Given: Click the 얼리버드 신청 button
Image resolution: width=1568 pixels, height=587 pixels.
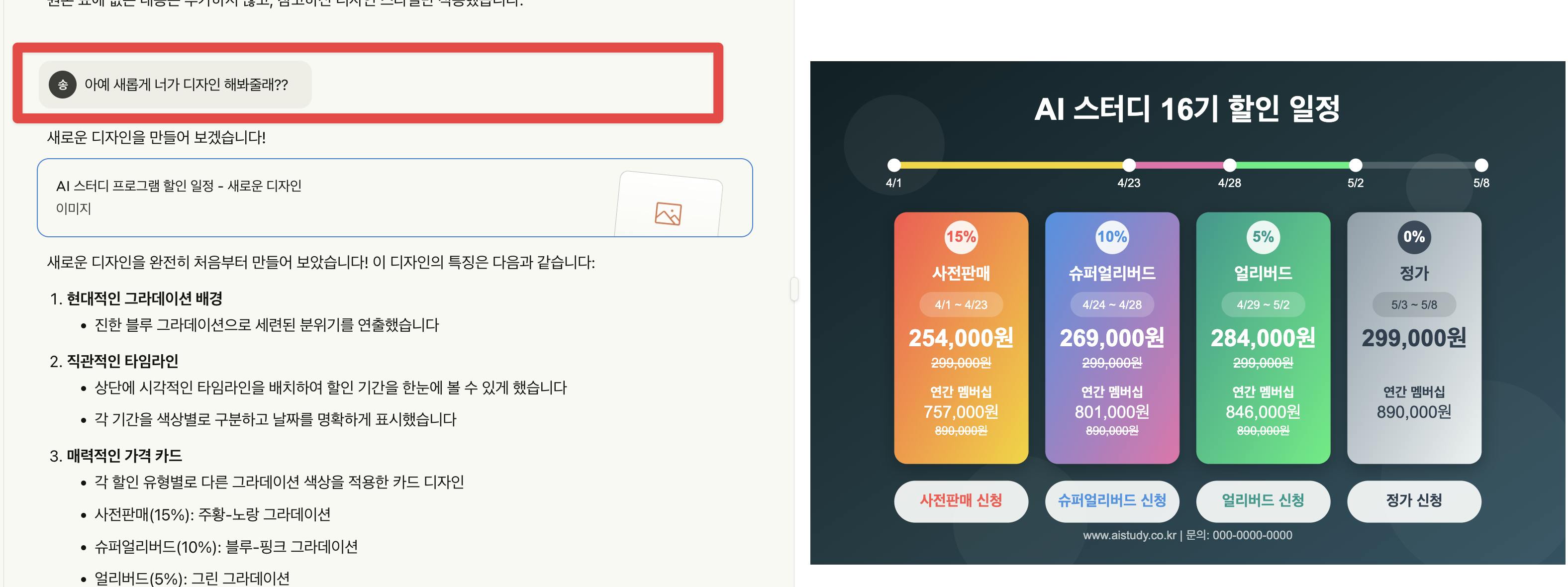Looking at the screenshot, I should pyautogui.click(x=1263, y=501).
